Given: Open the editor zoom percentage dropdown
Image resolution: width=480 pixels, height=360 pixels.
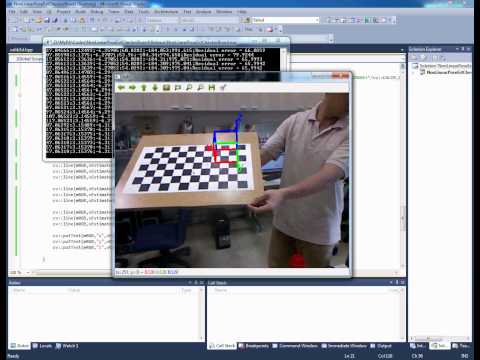Looking at the screenshot, I should tap(28, 273).
